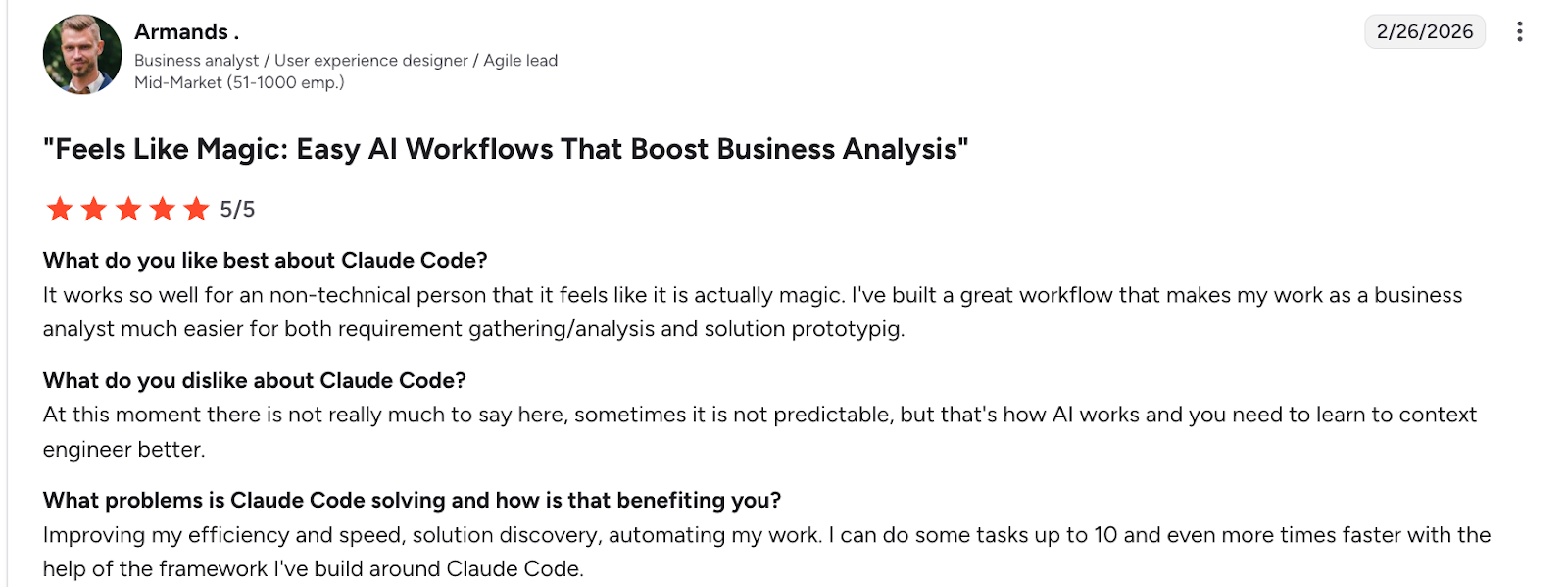Click the 5/5 rating score text
The image size is (1568, 587).
[x=237, y=209]
